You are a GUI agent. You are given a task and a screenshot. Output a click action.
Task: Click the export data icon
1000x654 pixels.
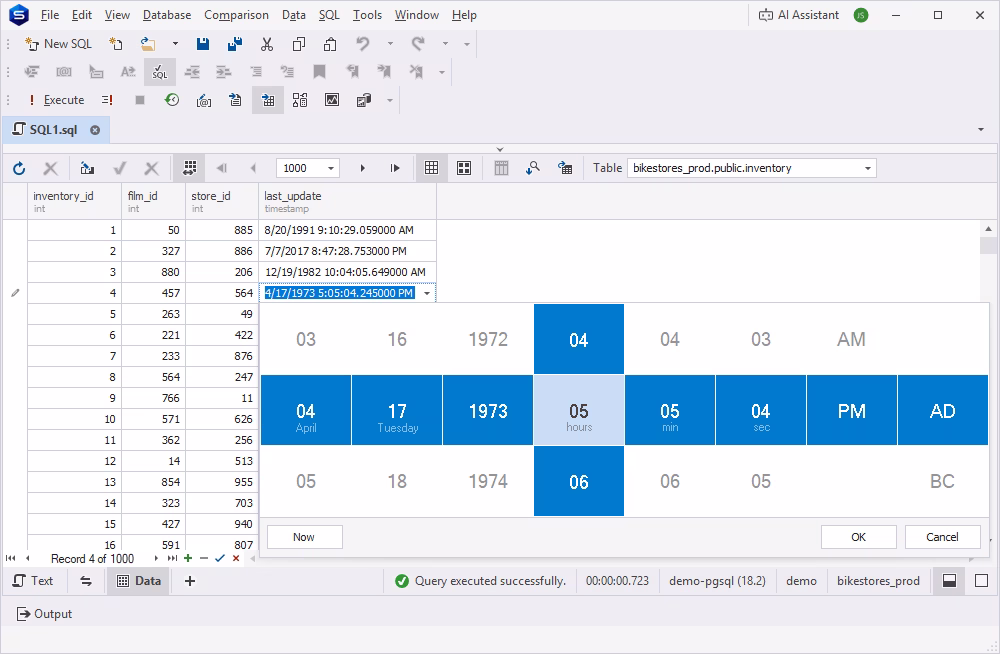87,168
